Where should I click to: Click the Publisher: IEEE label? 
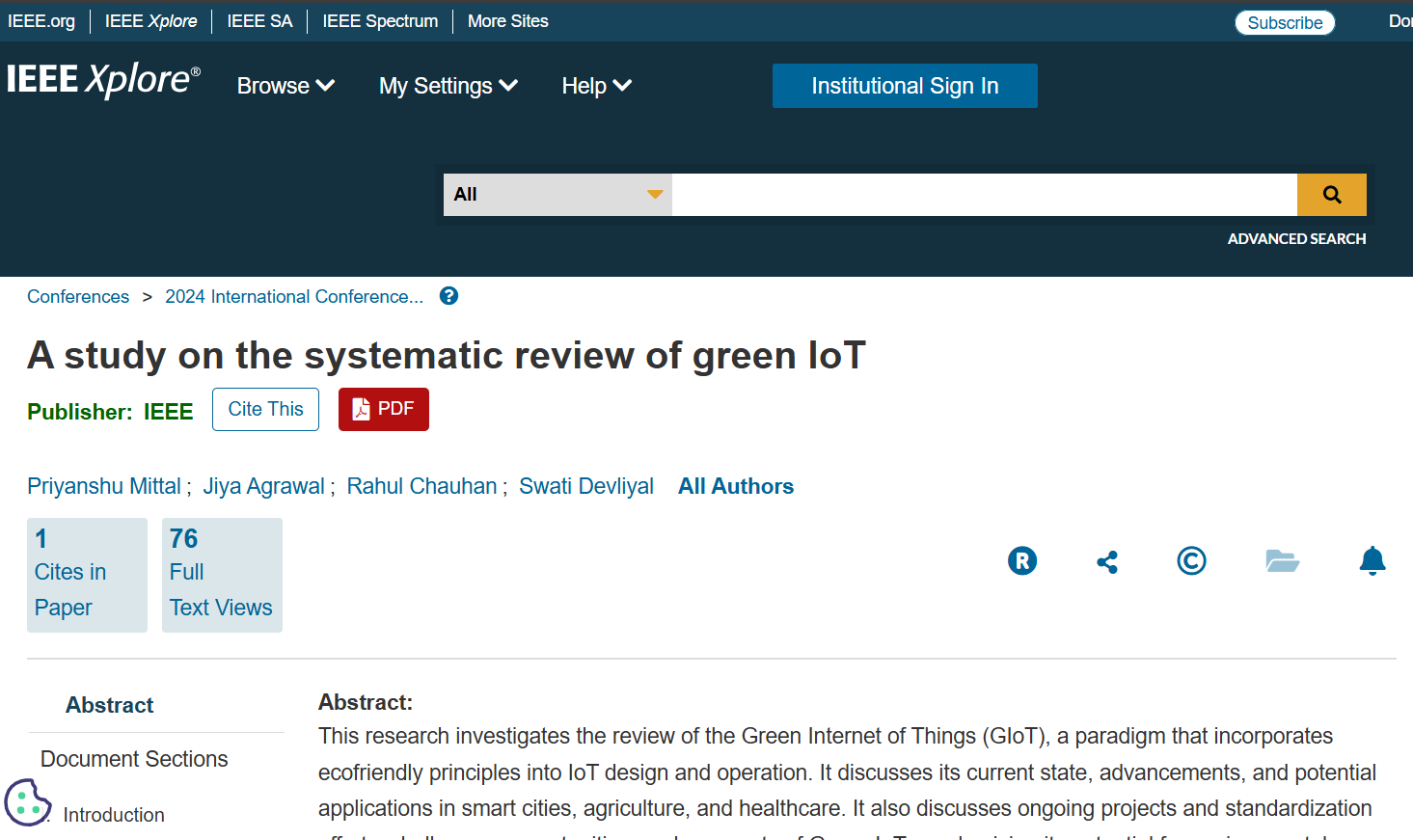click(110, 412)
